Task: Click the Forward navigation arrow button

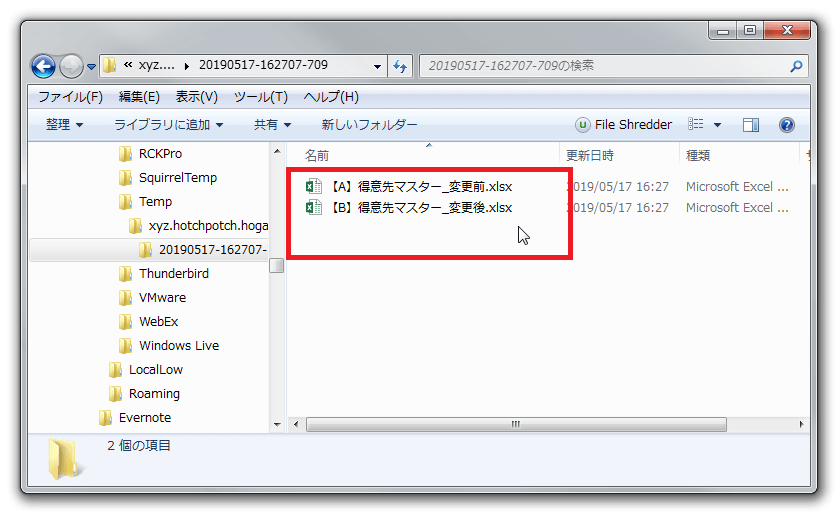Action: pos(71,66)
